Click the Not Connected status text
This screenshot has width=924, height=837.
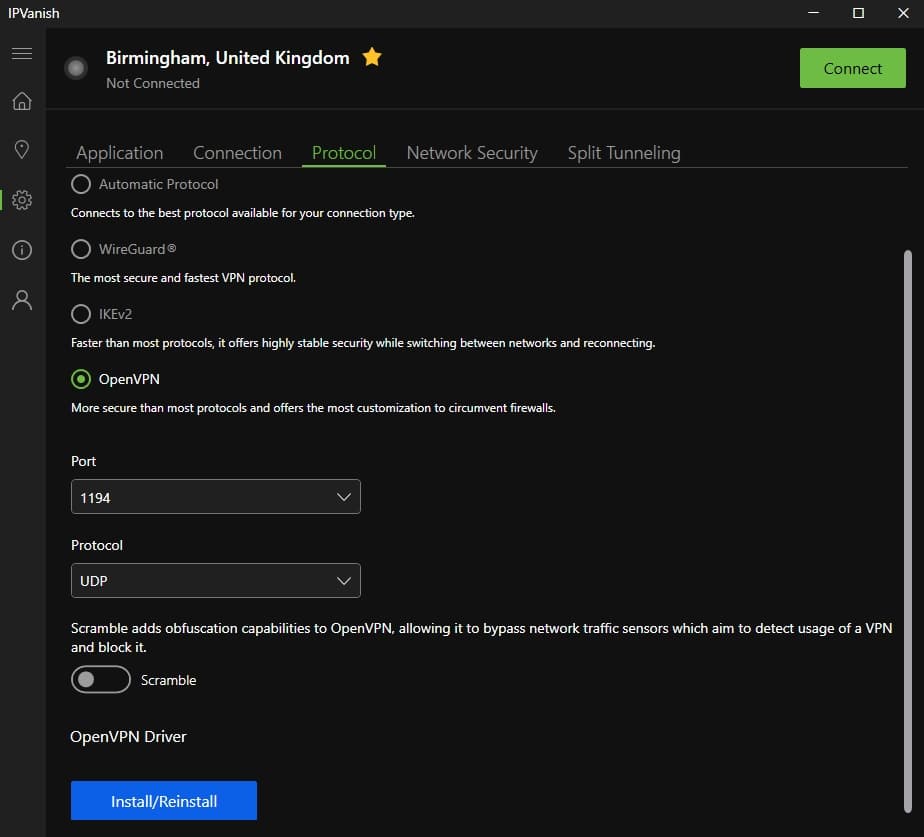[153, 83]
